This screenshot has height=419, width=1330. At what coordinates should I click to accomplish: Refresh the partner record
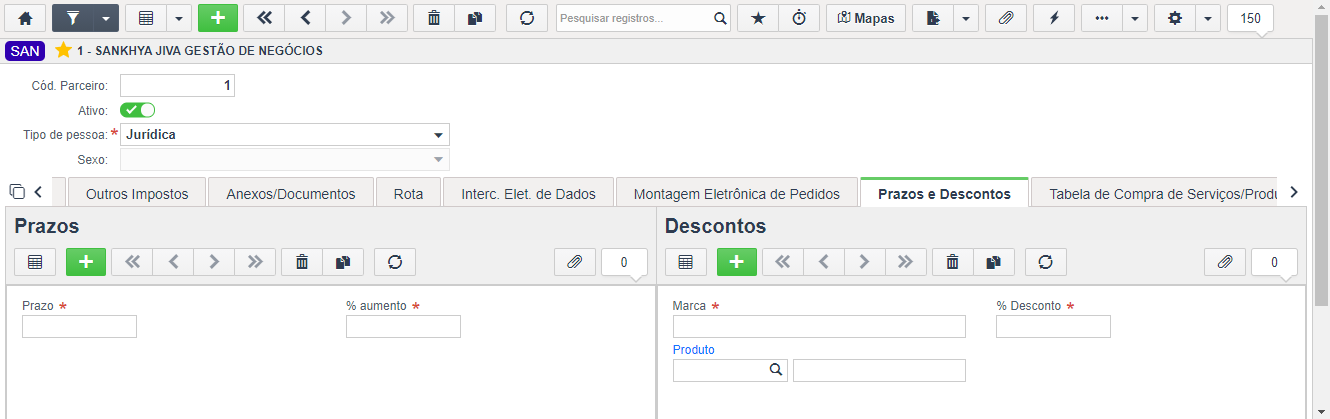pyautogui.click(x=527, y=18)
